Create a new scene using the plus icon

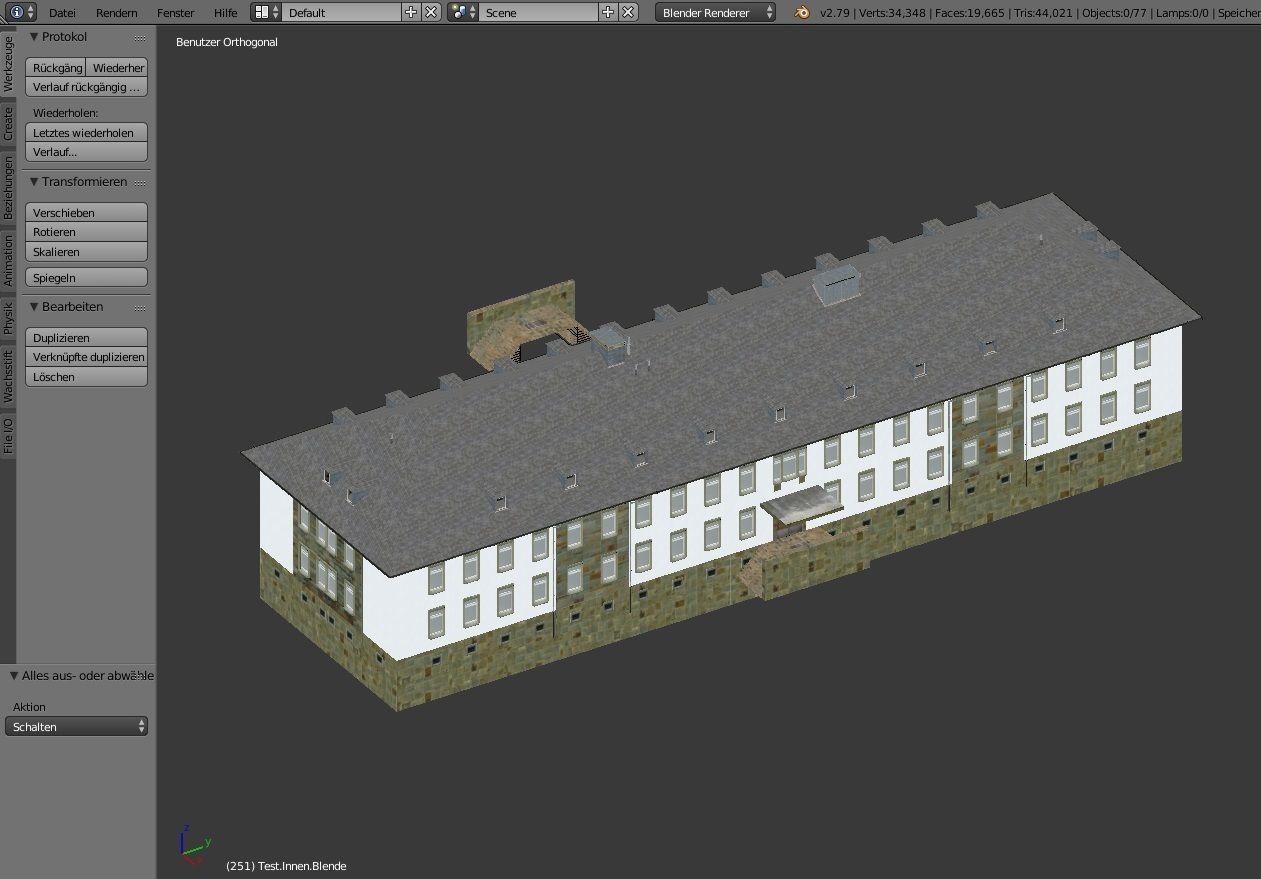608,13
